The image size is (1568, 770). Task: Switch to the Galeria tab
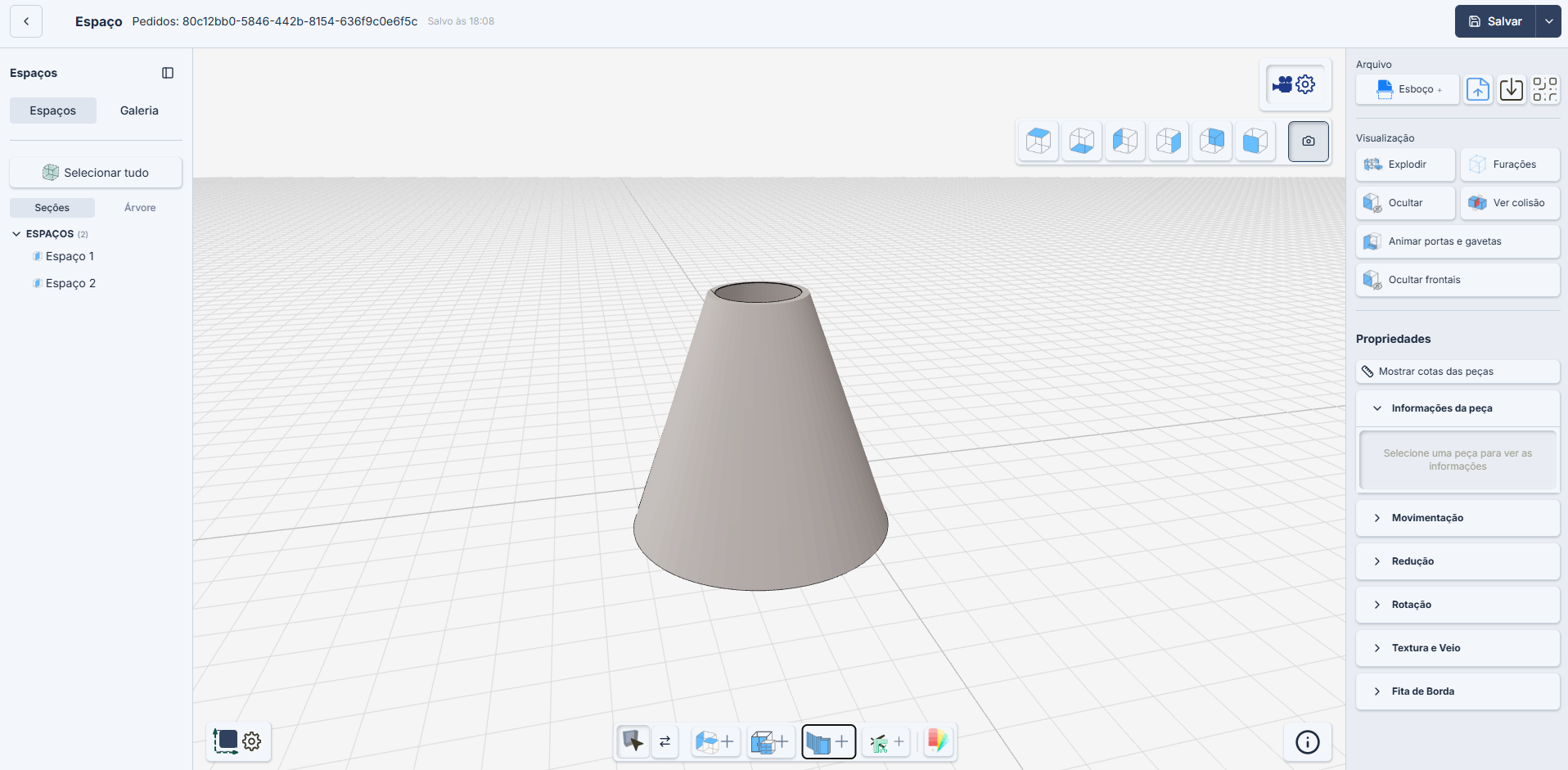(139, 110)
